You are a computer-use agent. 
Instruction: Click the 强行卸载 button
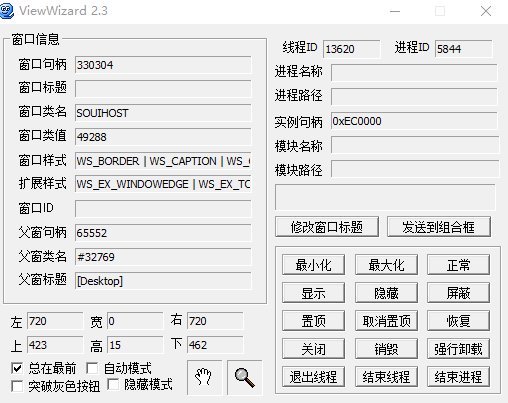point(458,349)
